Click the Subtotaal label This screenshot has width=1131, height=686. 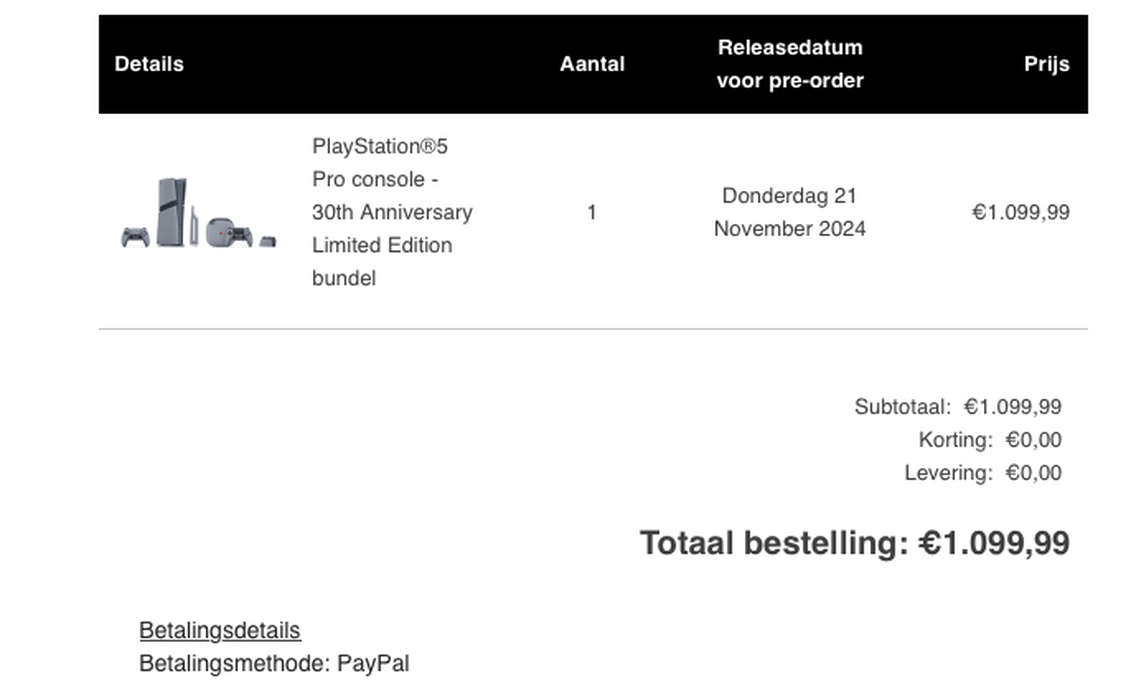(x=902, y=407)
